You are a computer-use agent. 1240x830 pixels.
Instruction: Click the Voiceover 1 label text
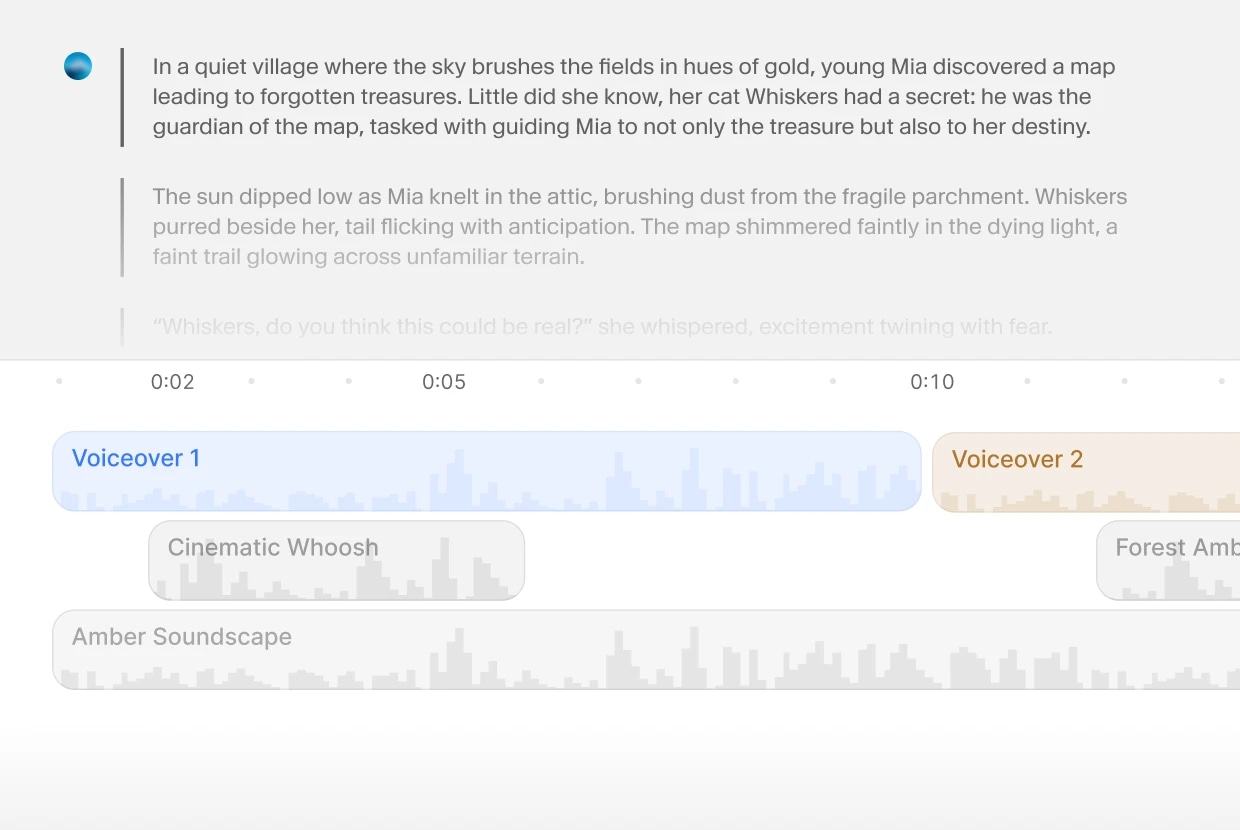click(x=136, y=459)
